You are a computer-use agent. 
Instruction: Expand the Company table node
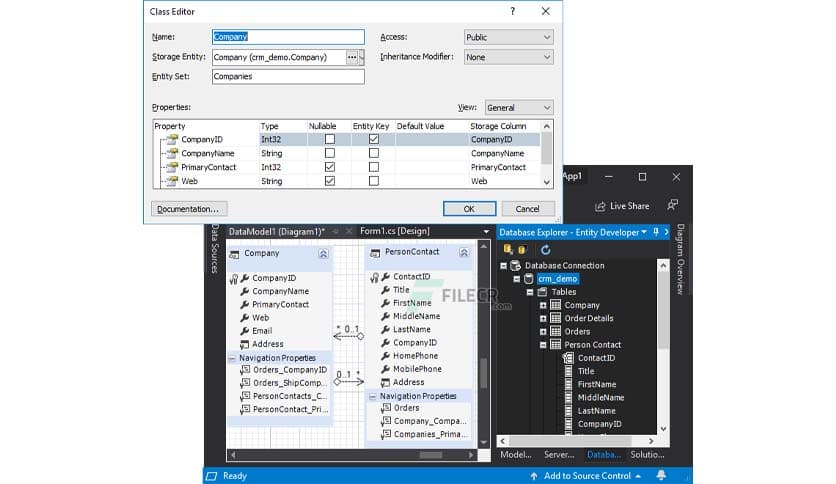(x=543, y=305)
